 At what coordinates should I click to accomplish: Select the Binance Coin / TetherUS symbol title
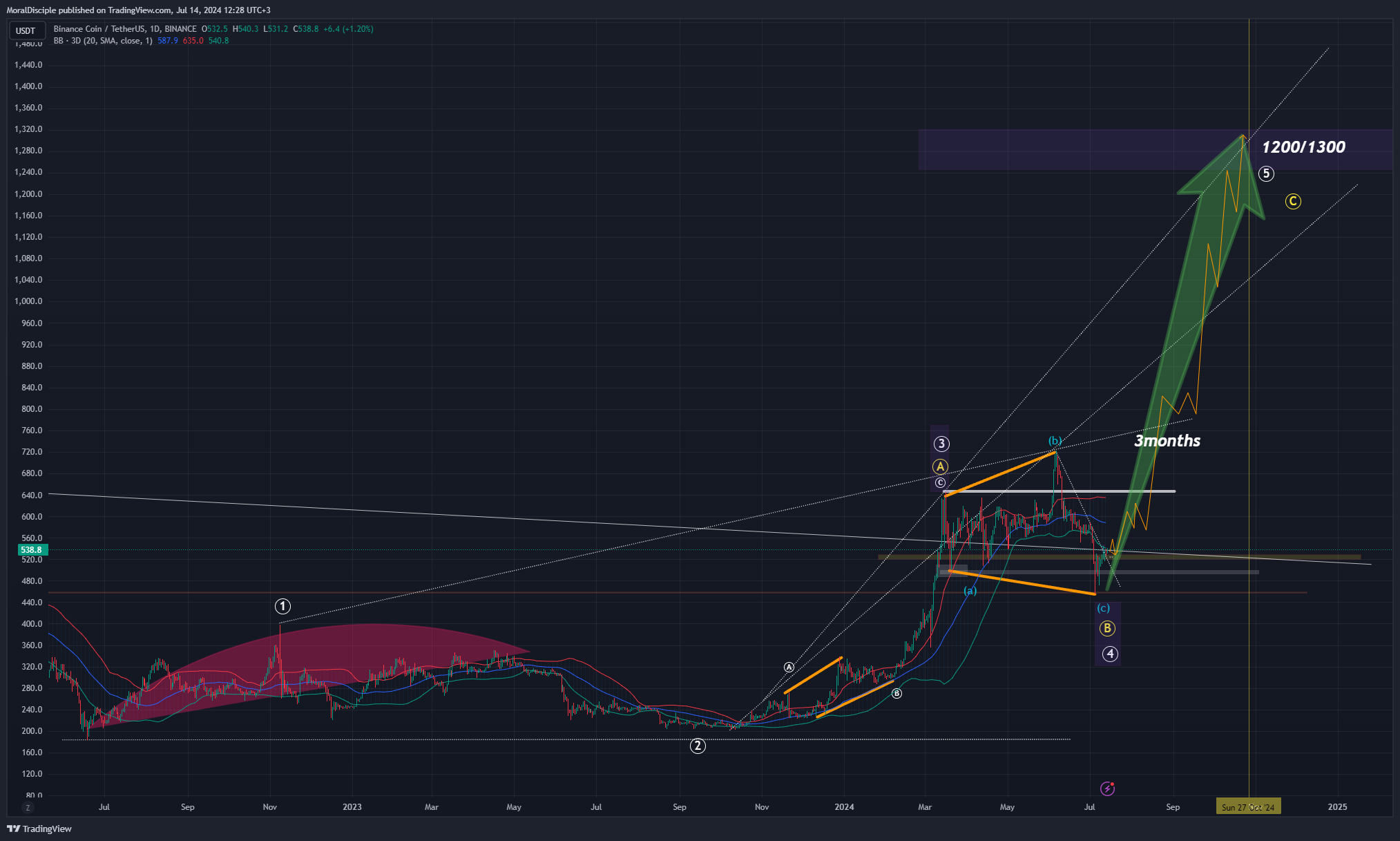pos(125,29)
